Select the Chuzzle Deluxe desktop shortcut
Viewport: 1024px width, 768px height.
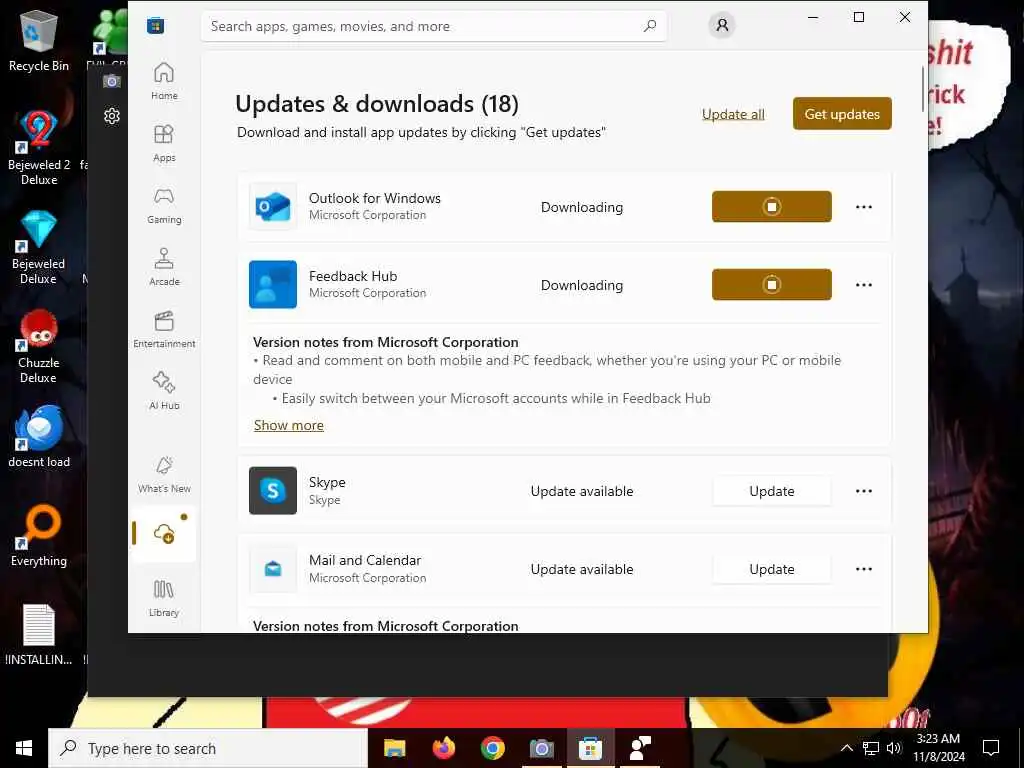click(39, 346)
